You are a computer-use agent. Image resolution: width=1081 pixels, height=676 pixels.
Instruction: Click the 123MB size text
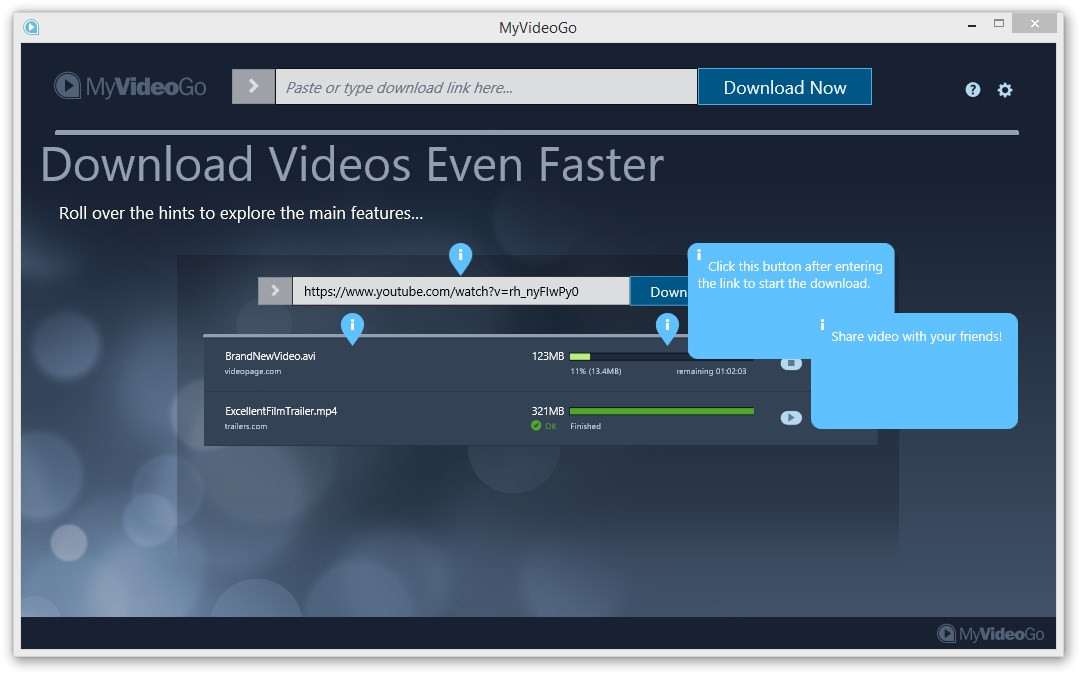click(547, 356)
